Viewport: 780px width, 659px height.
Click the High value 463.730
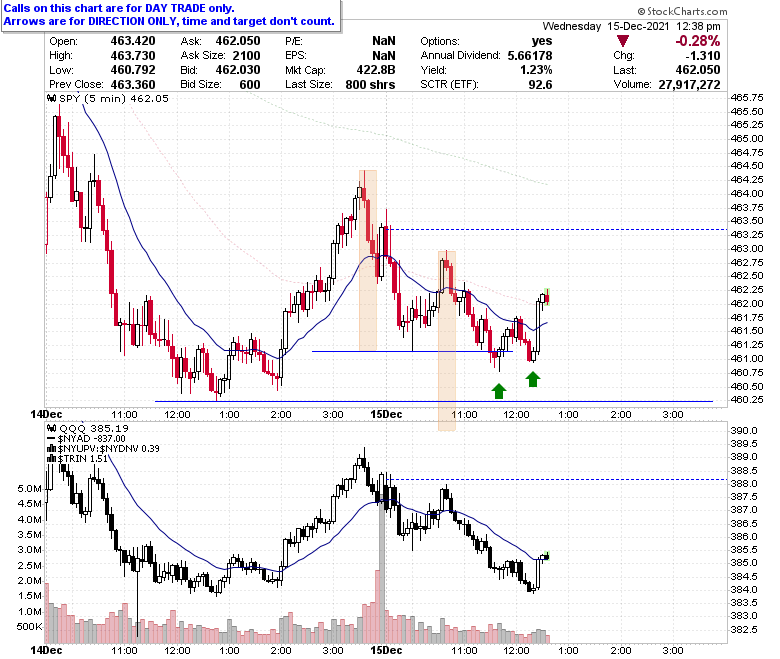133,56
